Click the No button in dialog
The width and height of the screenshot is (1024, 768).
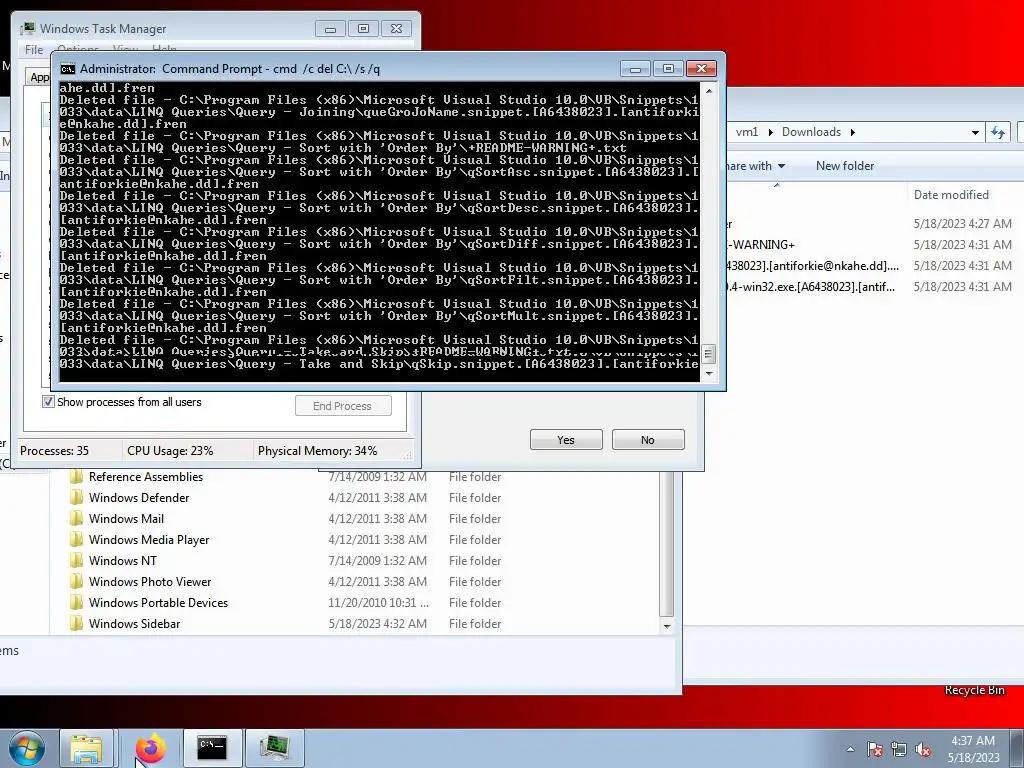pyautogui.click(x=648, y=440)
